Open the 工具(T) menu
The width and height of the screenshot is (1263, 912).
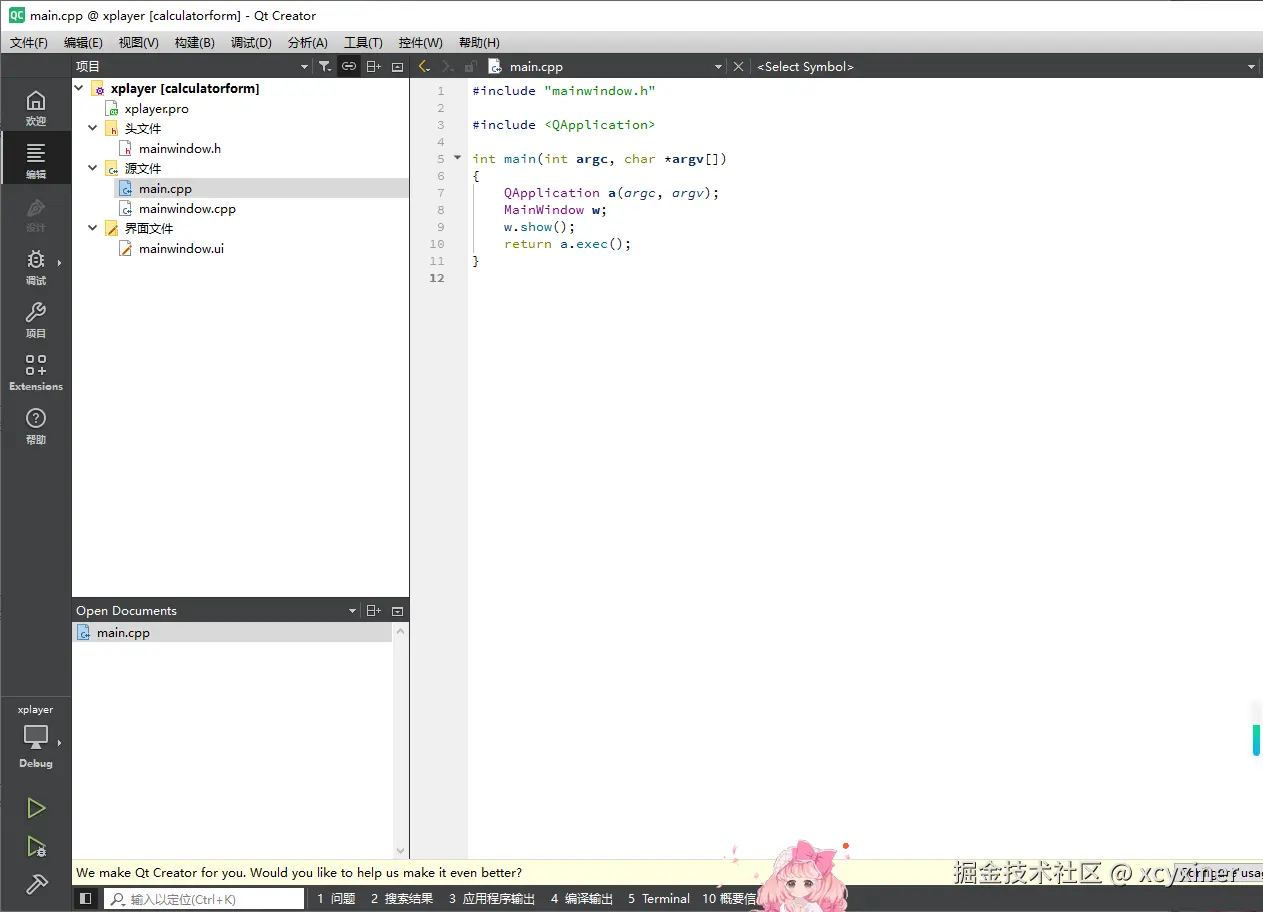click(363, 43)
